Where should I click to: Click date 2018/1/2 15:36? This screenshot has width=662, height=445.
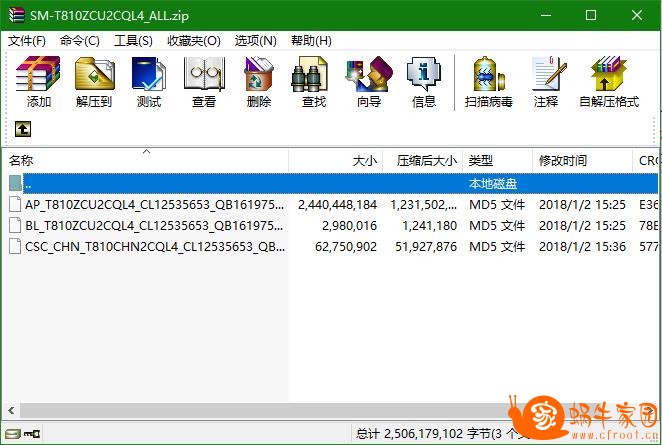582,247
